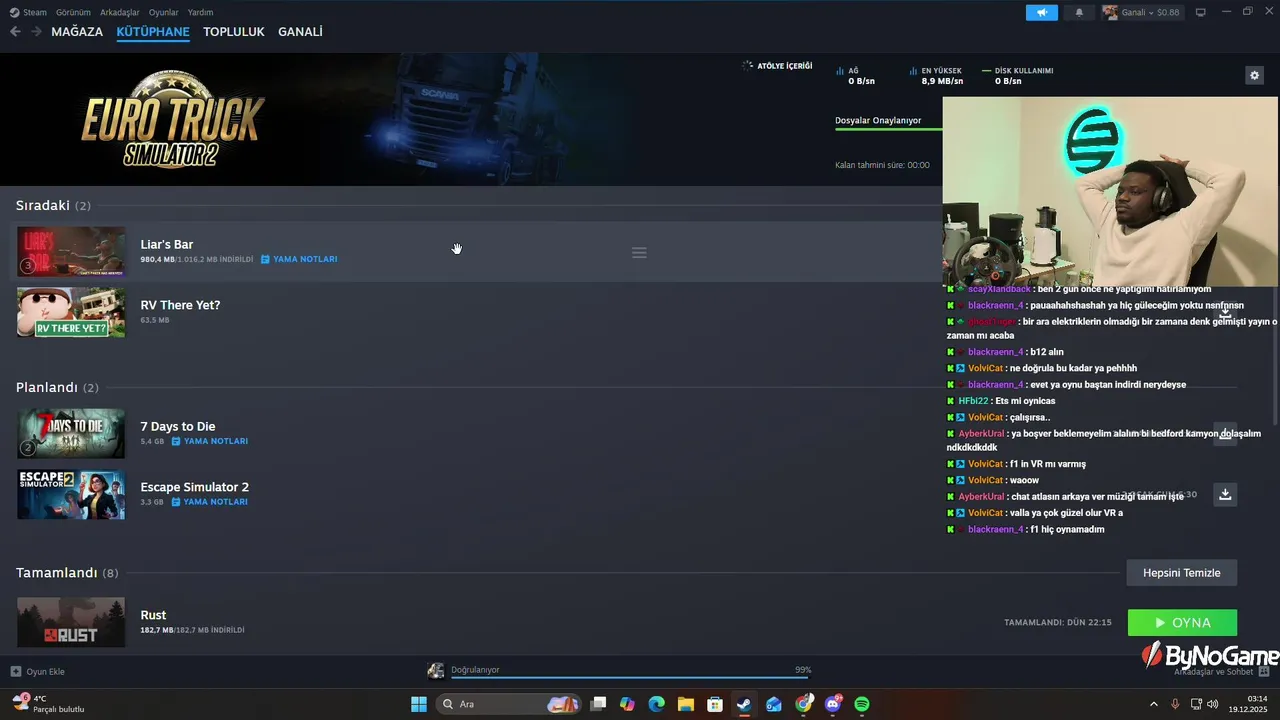Viewport: 1280px width, 720px height.
Task: Click the Tamamlandı (8) section heading
Action: 67,573
